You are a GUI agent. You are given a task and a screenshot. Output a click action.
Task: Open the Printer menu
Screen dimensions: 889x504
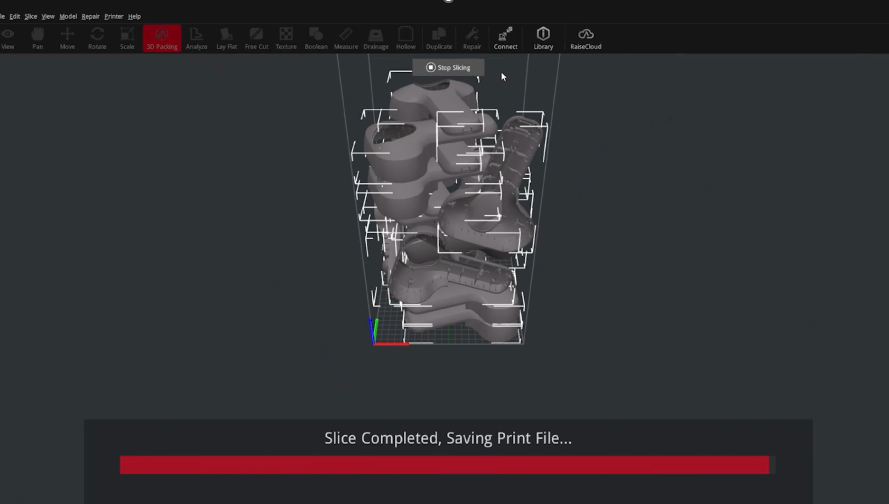(113, 16)
